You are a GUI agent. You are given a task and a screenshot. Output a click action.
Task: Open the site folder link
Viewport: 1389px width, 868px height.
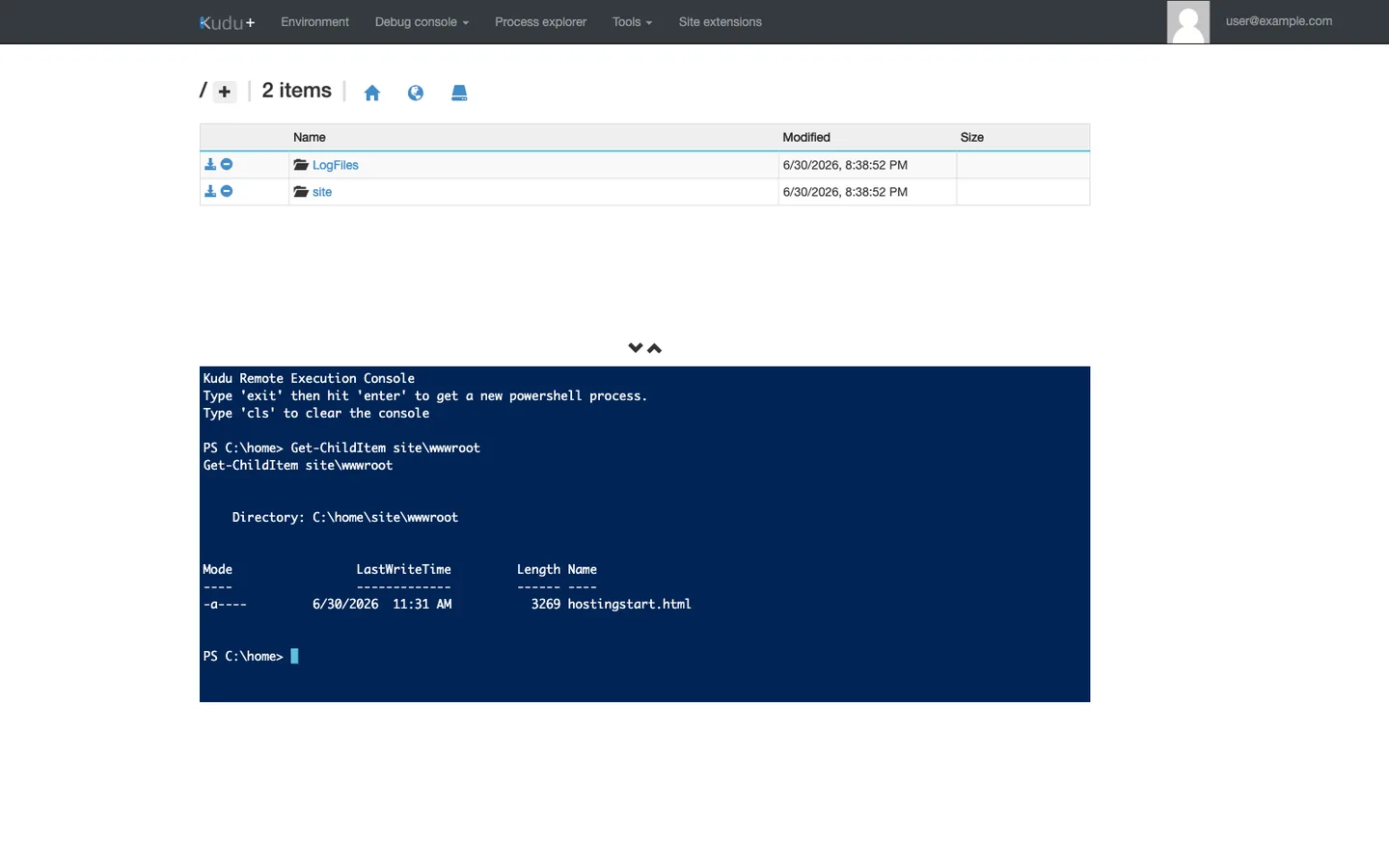(321, 192)
